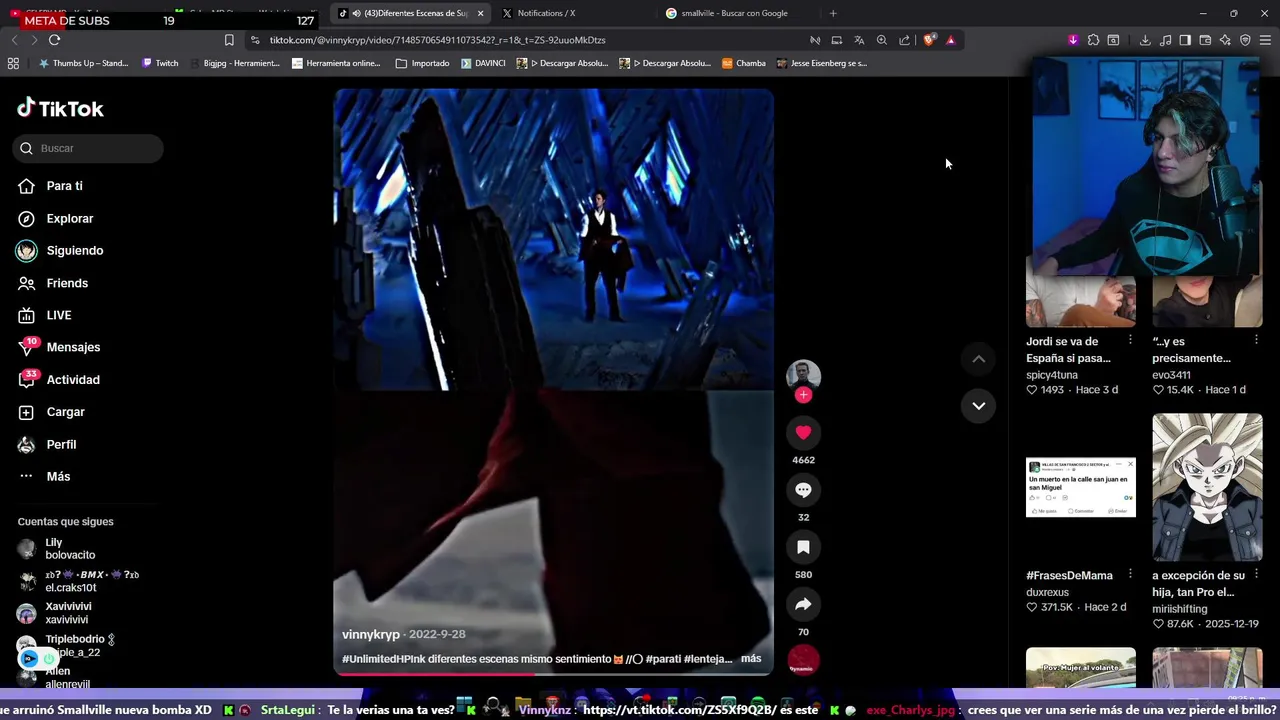Click the bookmark page icon
1280x720 pixels.
tap(229, 40)
